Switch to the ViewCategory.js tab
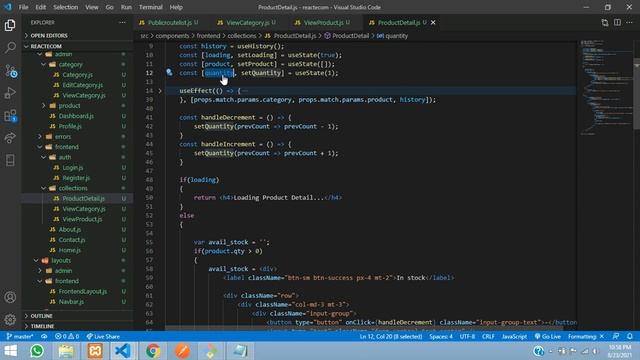The height and width of the screenshot is (360, 640). [x=247, y=22]
